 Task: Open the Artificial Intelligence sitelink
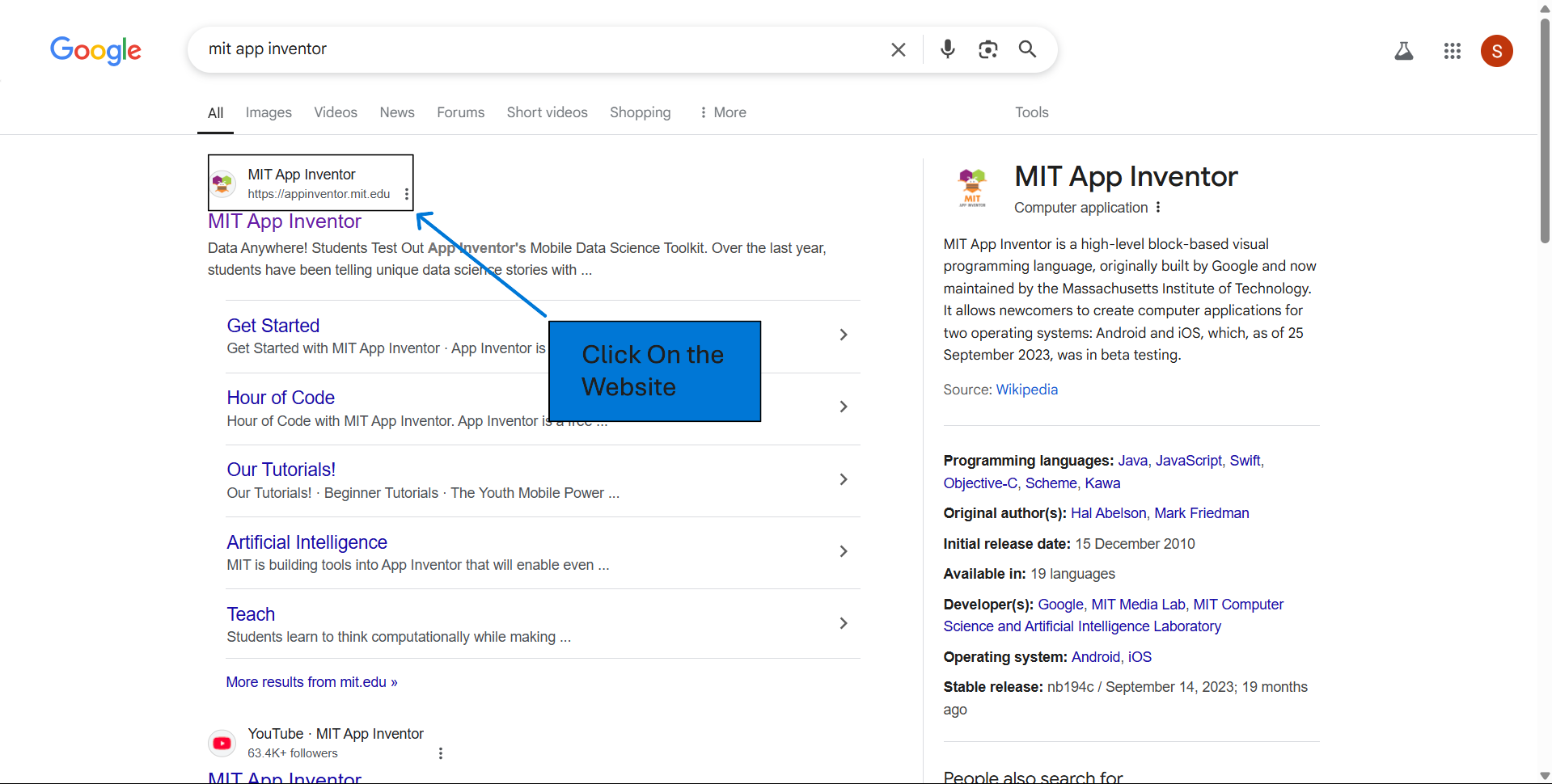[307, 542]
